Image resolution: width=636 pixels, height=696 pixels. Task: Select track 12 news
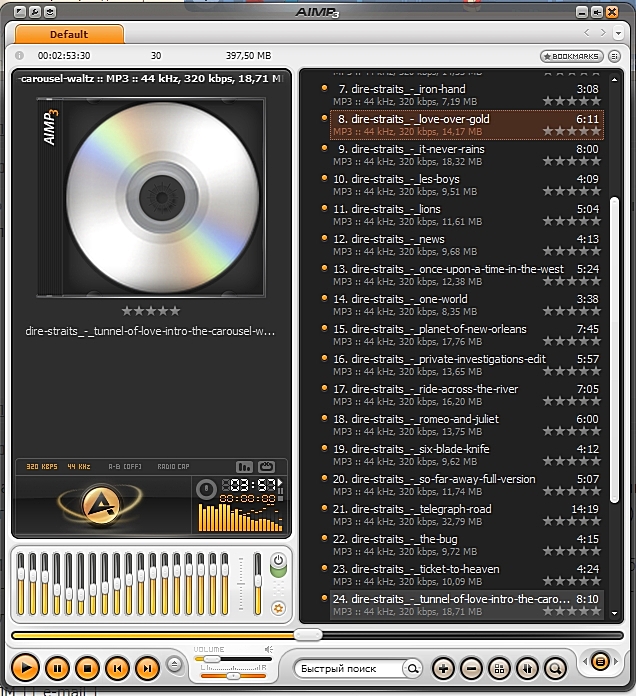coord(466,245)
